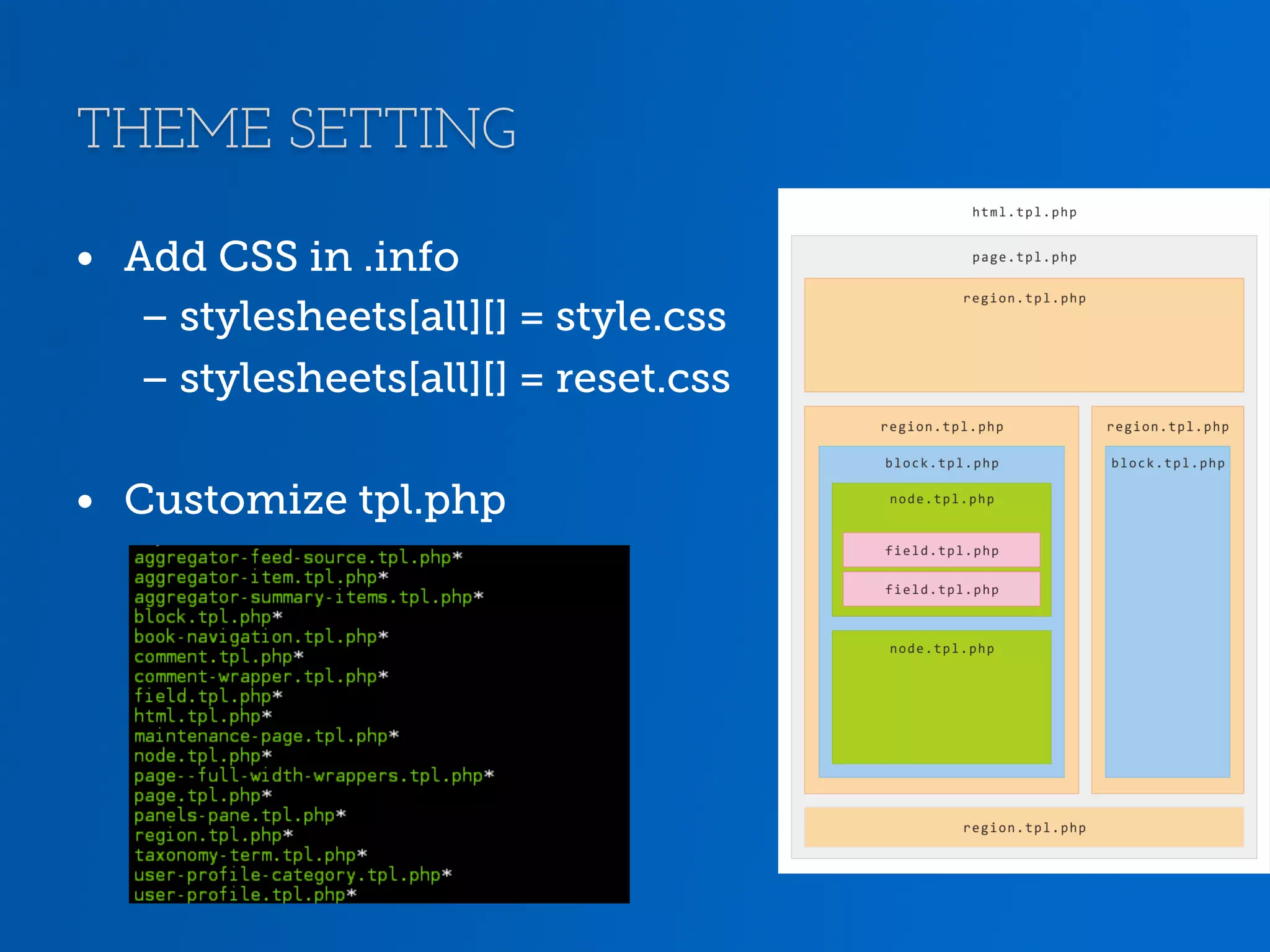Click the second pink field.tpl.php box
The image size is (1270, 952).
[x=941, y=589]
